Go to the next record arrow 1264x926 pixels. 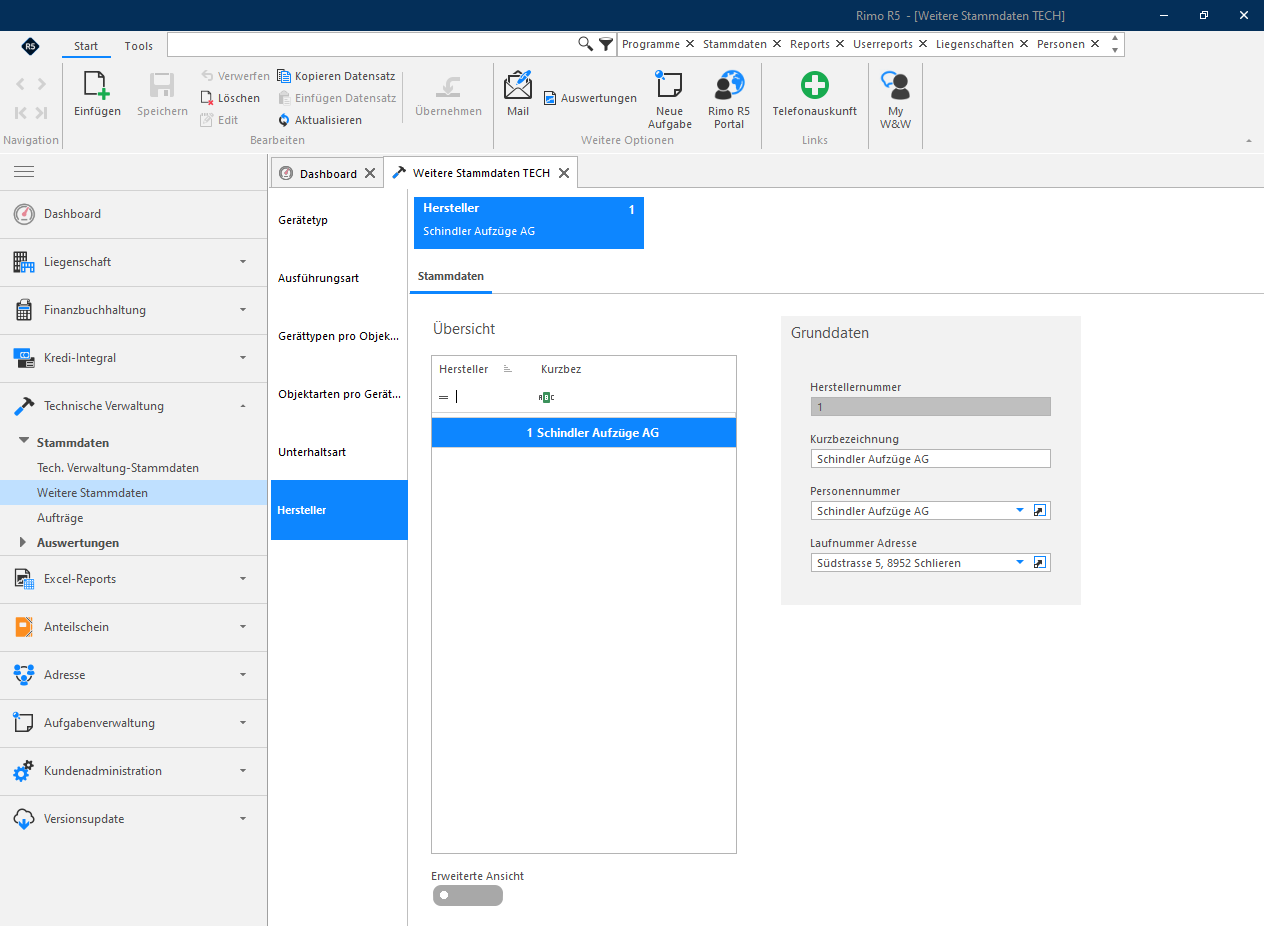pyautogui.click(x=41, y=84)
